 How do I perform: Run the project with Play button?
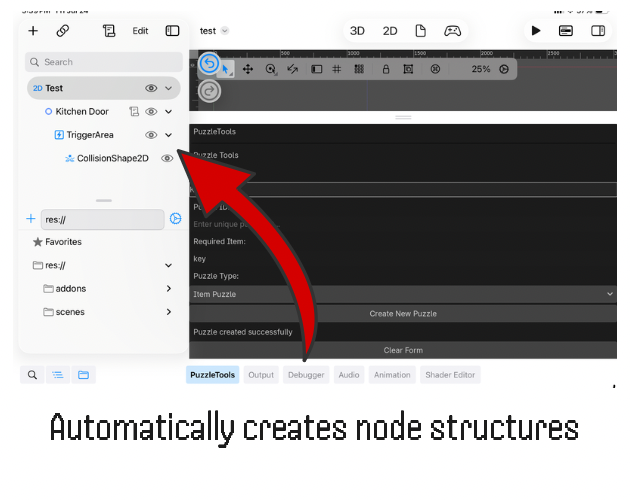point(536,31)
